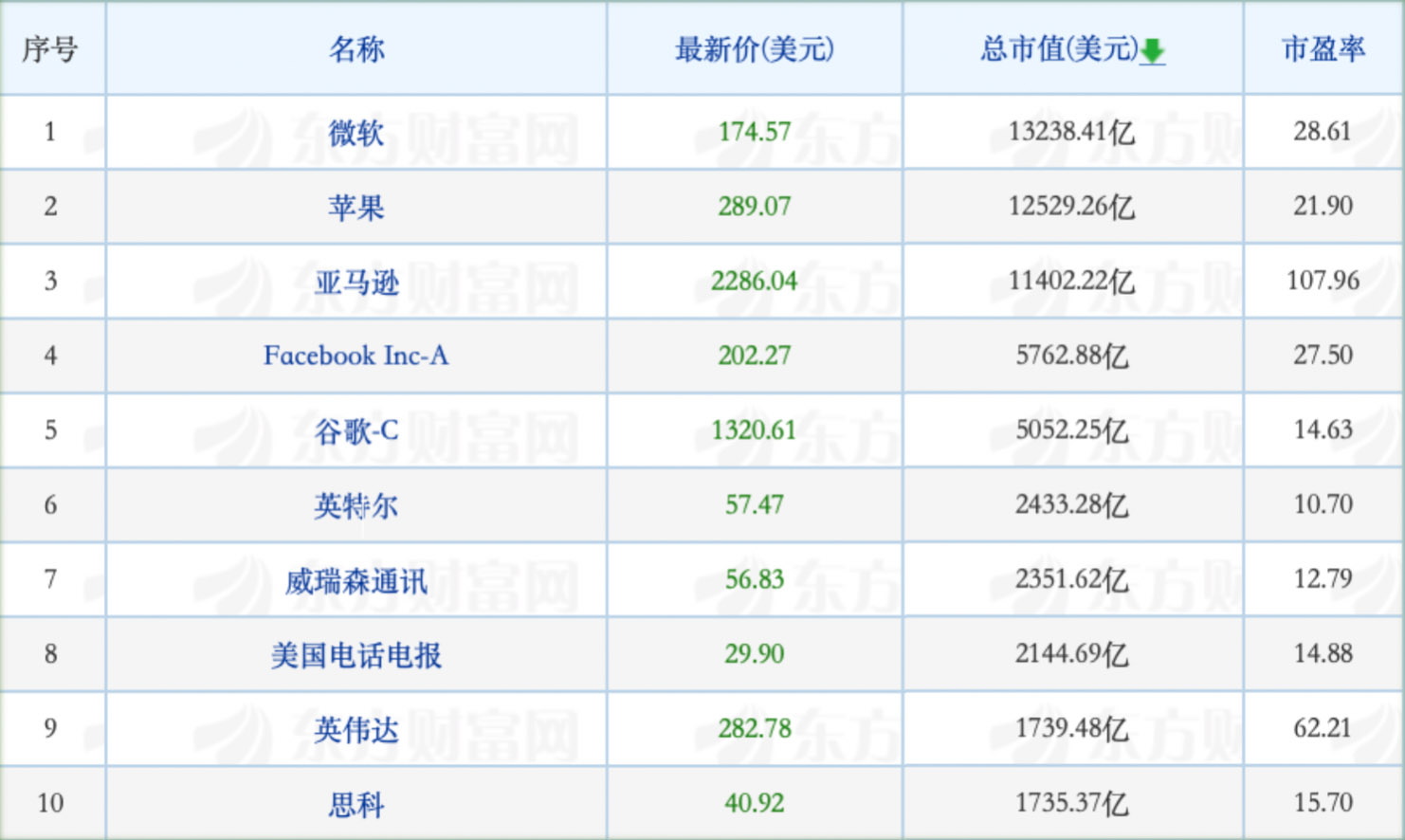
Task: Click market cap 5762.88亿
Action: pos(1071,356)
